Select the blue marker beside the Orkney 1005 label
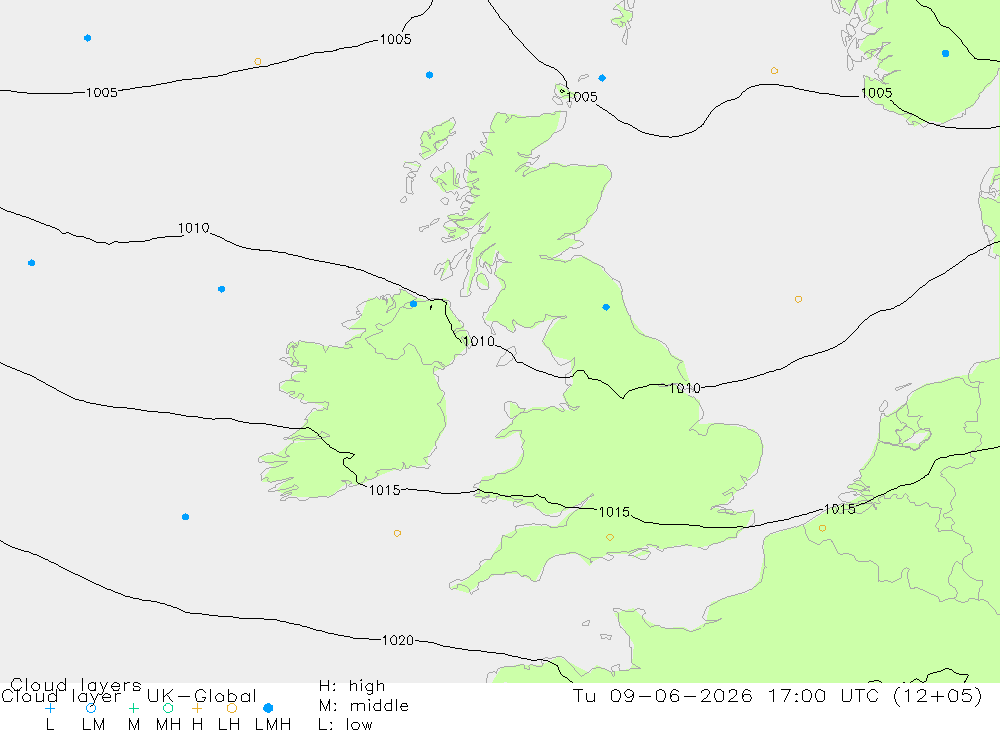This screenshot has width=1000, height=733. 602,78
